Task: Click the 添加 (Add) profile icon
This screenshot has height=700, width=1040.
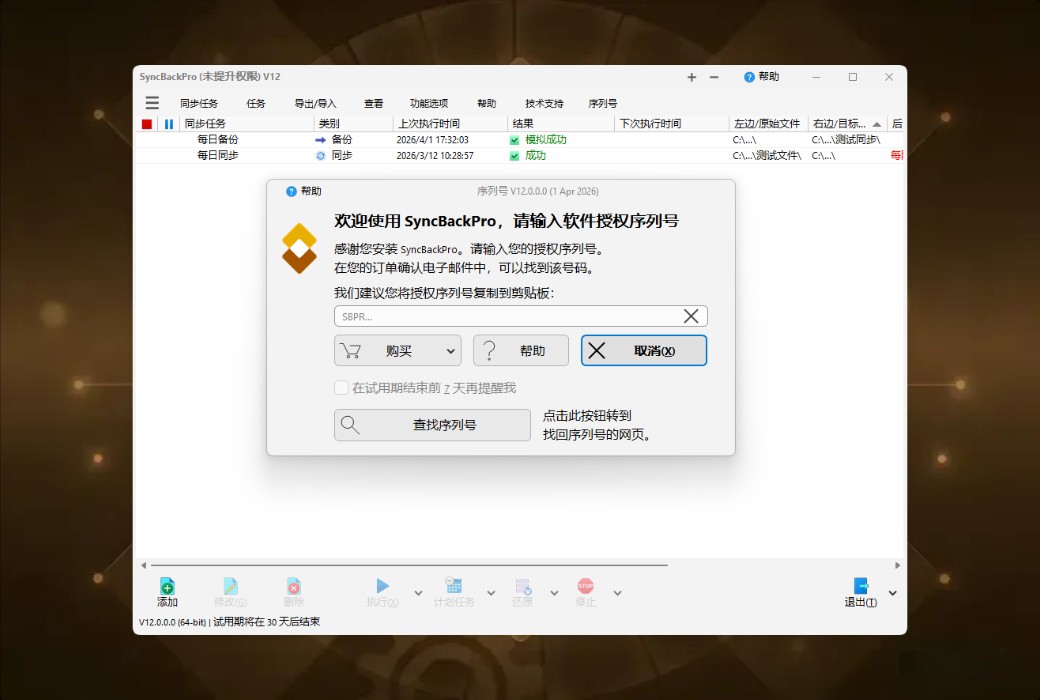Action: click(167, 589)
